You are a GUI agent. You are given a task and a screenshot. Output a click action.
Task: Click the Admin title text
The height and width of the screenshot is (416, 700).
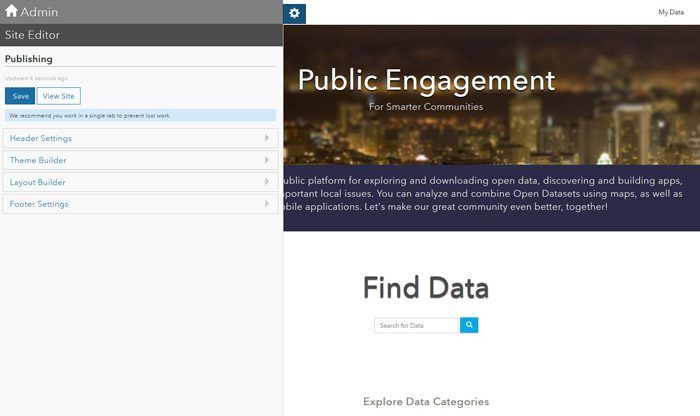click(40, 12)
